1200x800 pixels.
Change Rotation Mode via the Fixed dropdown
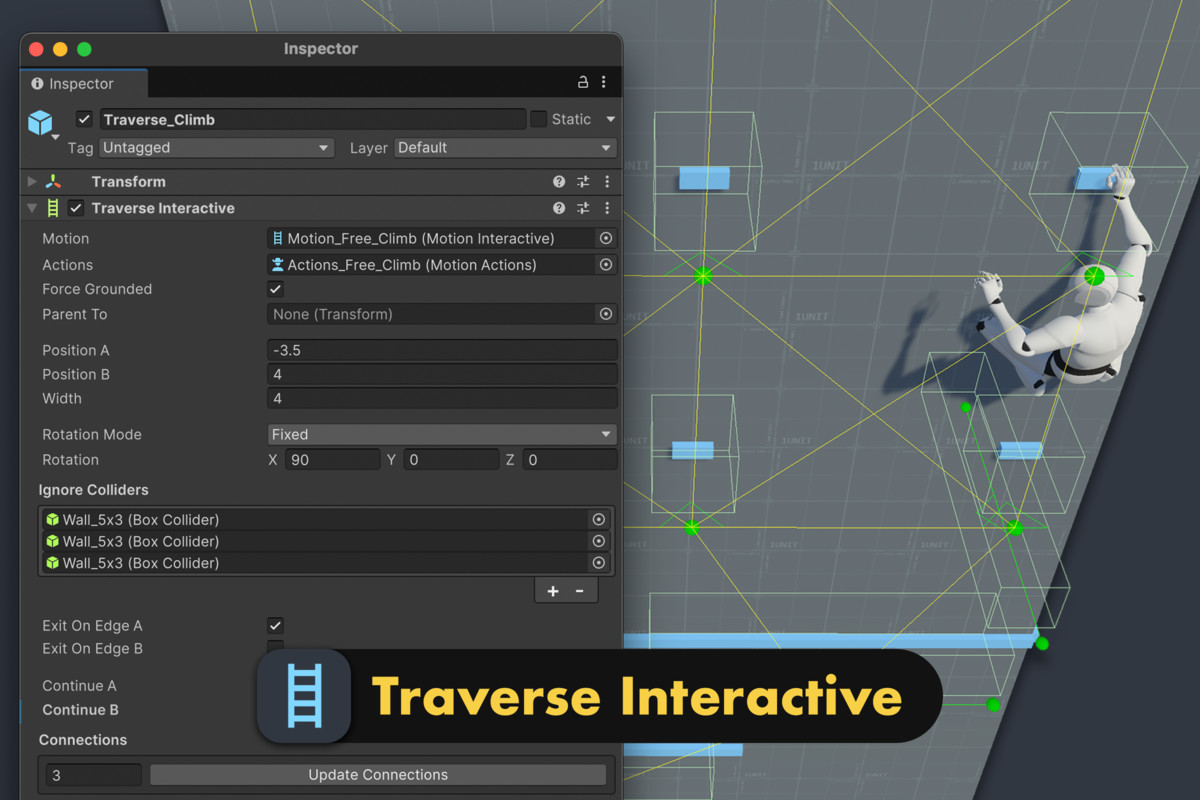(x=441, y=434)
